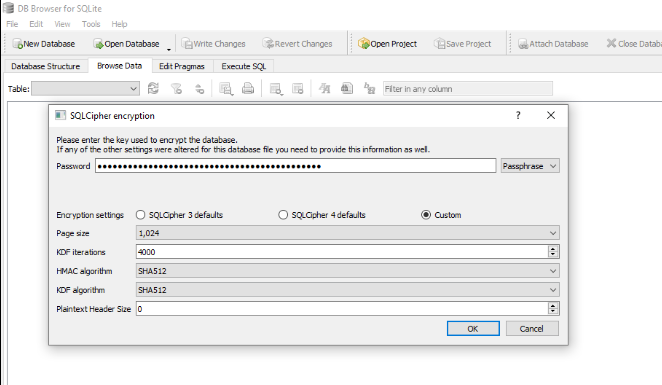
Task: Expand the Open Database recent-files arrow
Action: (168, 49)
